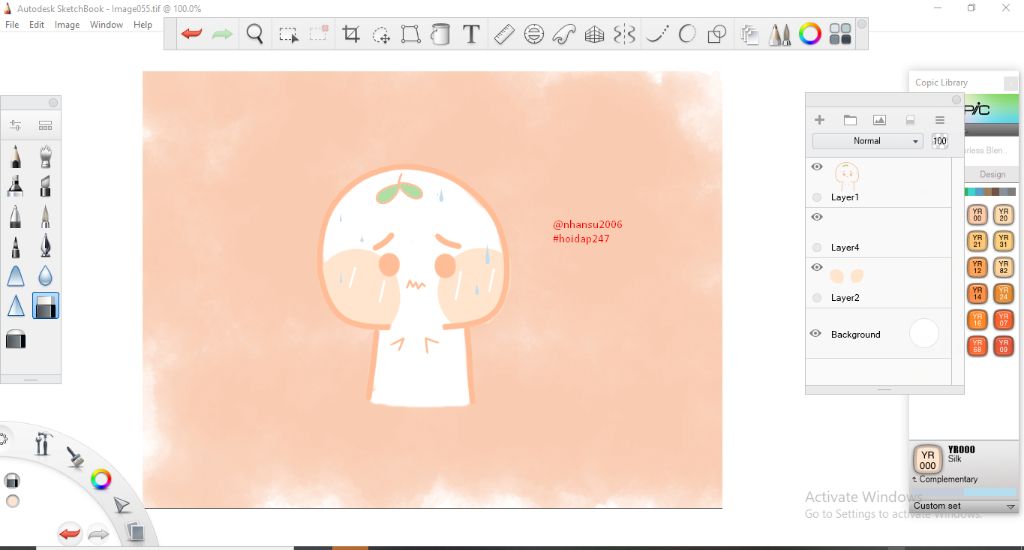Switch to the Design tab in Copic Library

pos(992,174)
